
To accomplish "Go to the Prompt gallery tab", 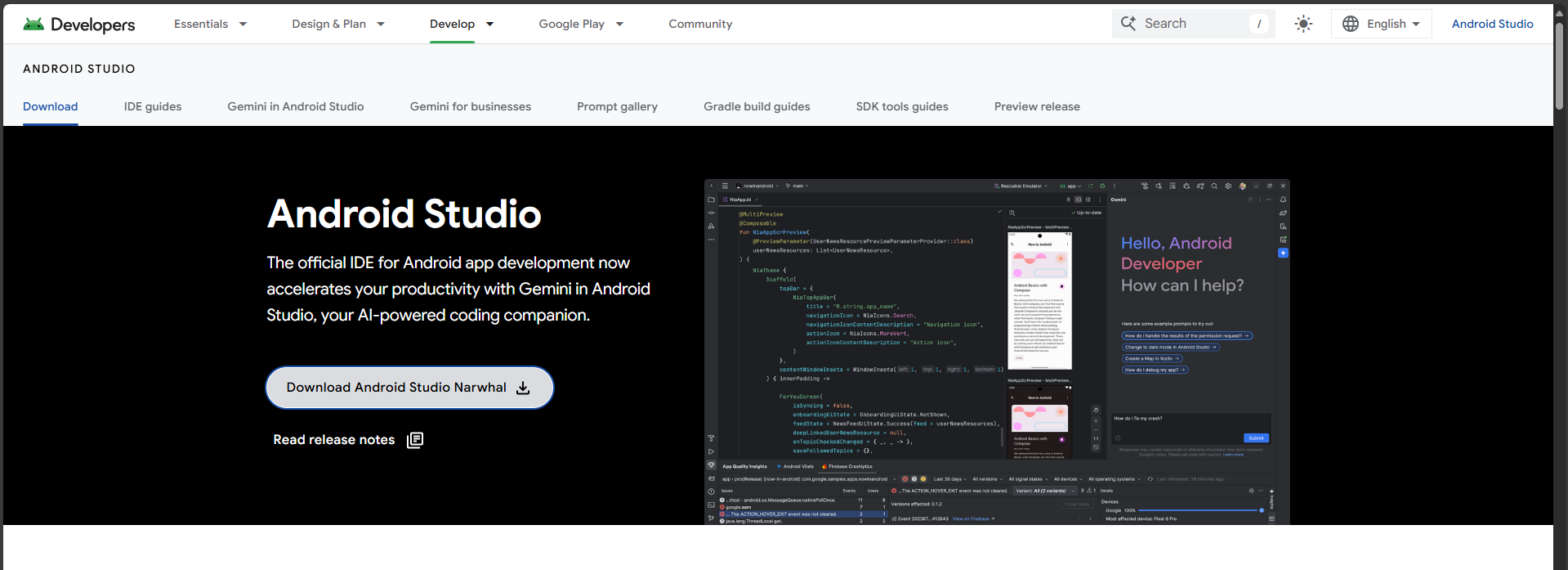I will coord(617,106).
